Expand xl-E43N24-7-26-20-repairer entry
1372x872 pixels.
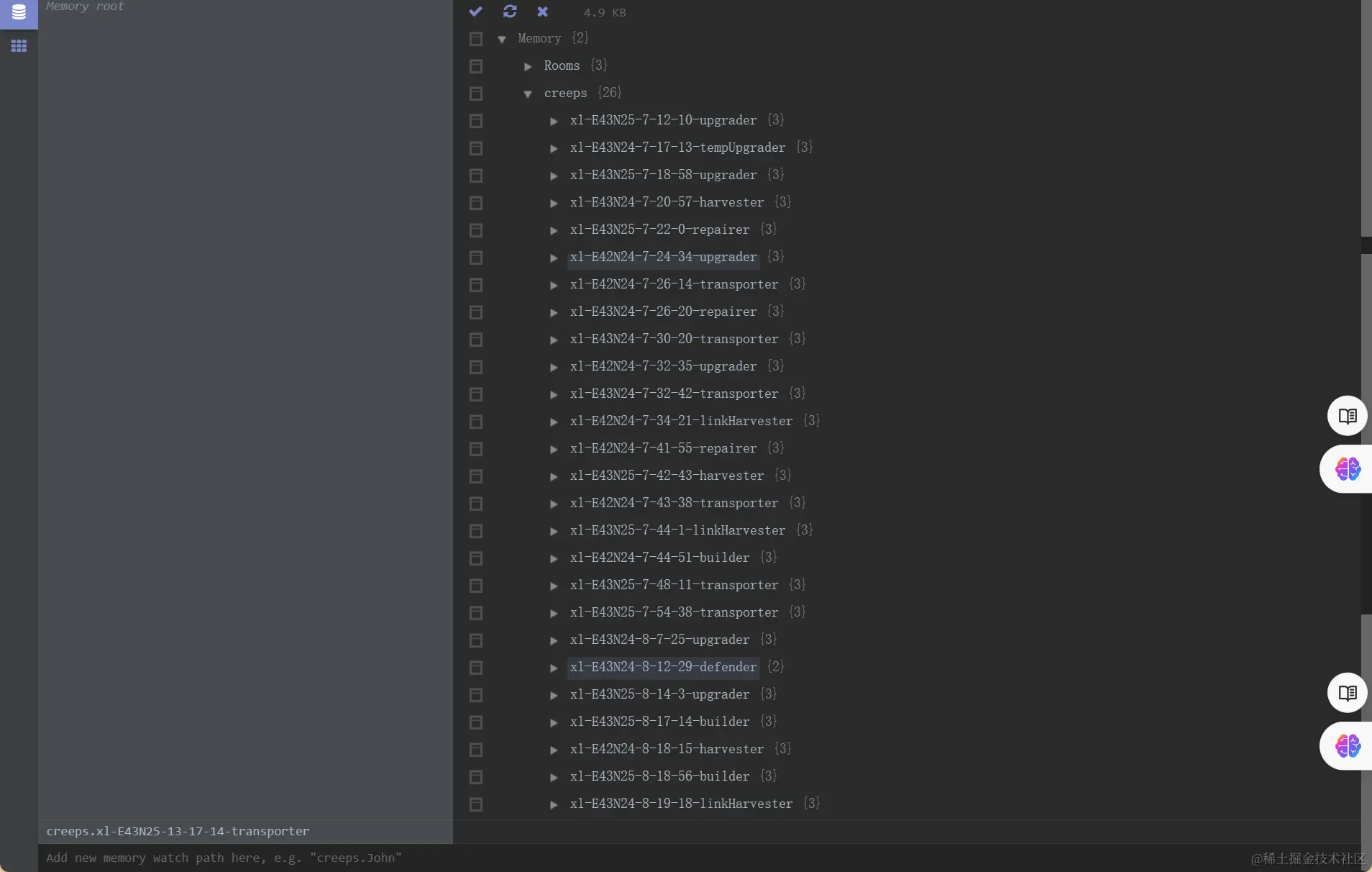(554, 312)
